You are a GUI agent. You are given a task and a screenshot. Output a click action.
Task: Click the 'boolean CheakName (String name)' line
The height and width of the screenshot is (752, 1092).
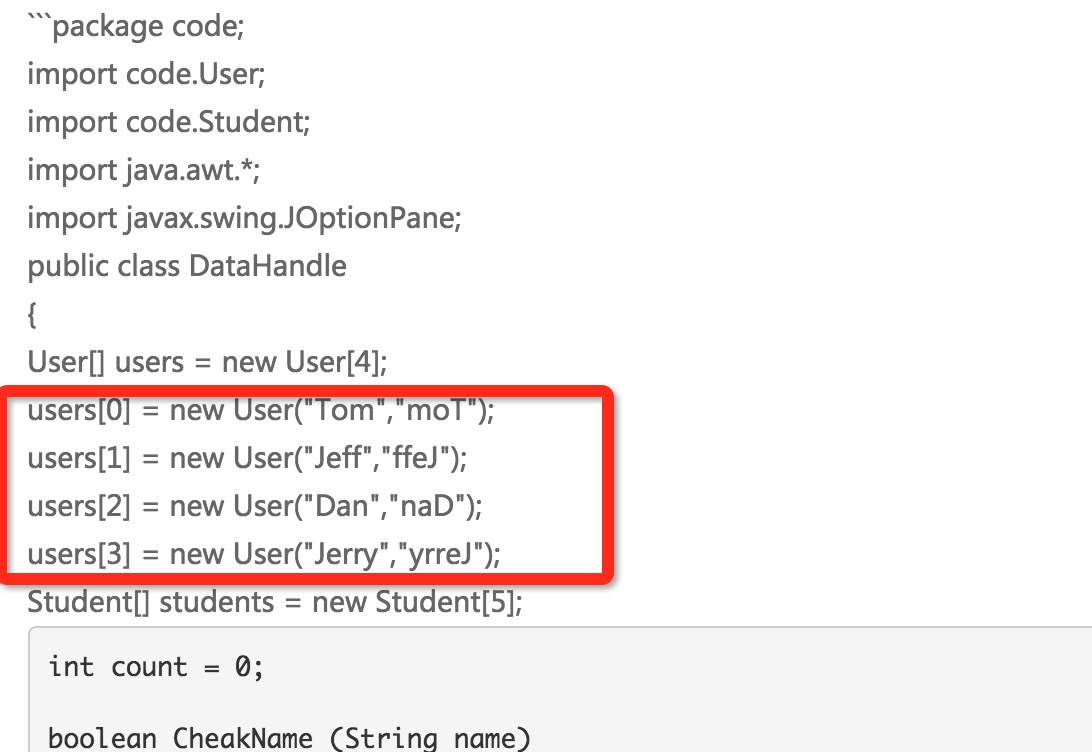tap(290, 739)
